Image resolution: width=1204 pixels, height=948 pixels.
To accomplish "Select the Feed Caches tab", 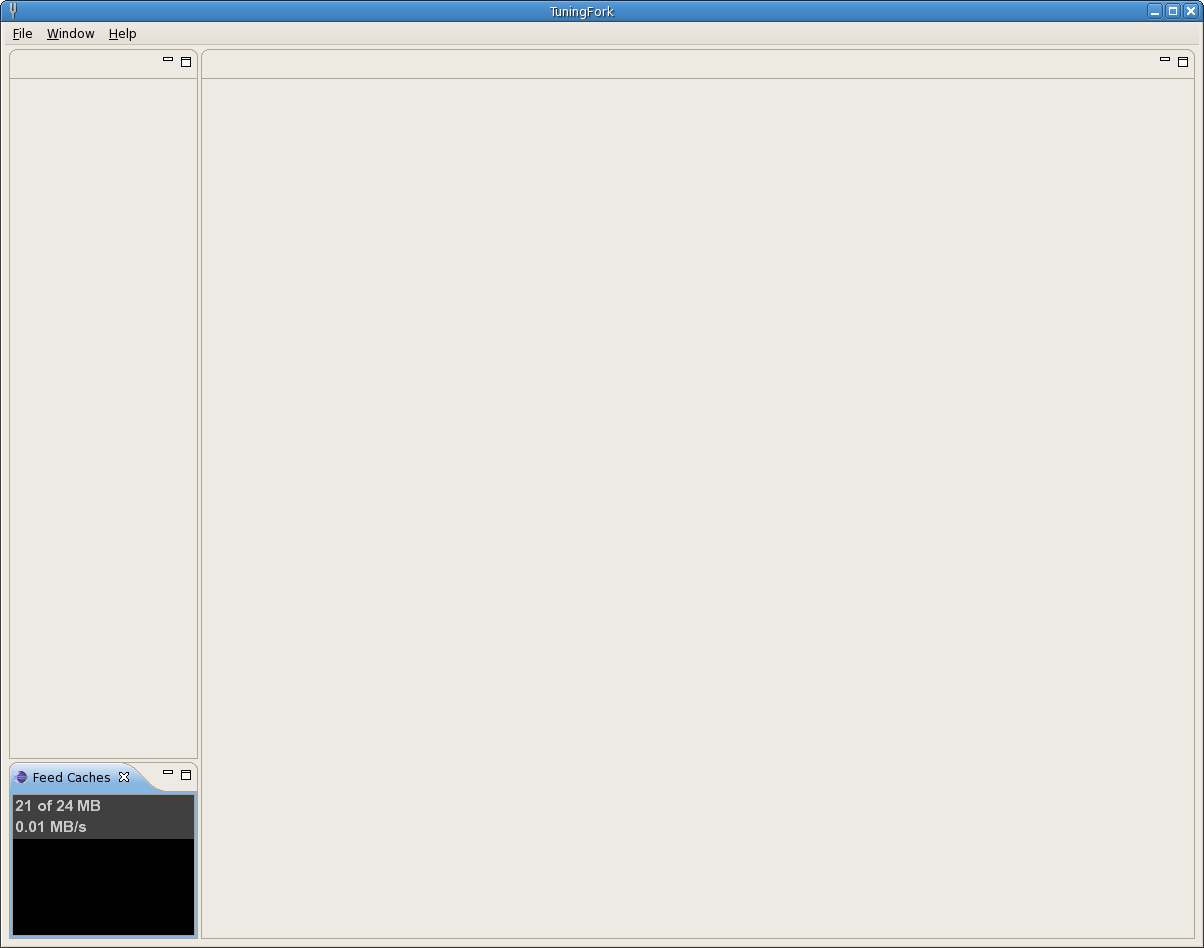I will pos(71,777).
